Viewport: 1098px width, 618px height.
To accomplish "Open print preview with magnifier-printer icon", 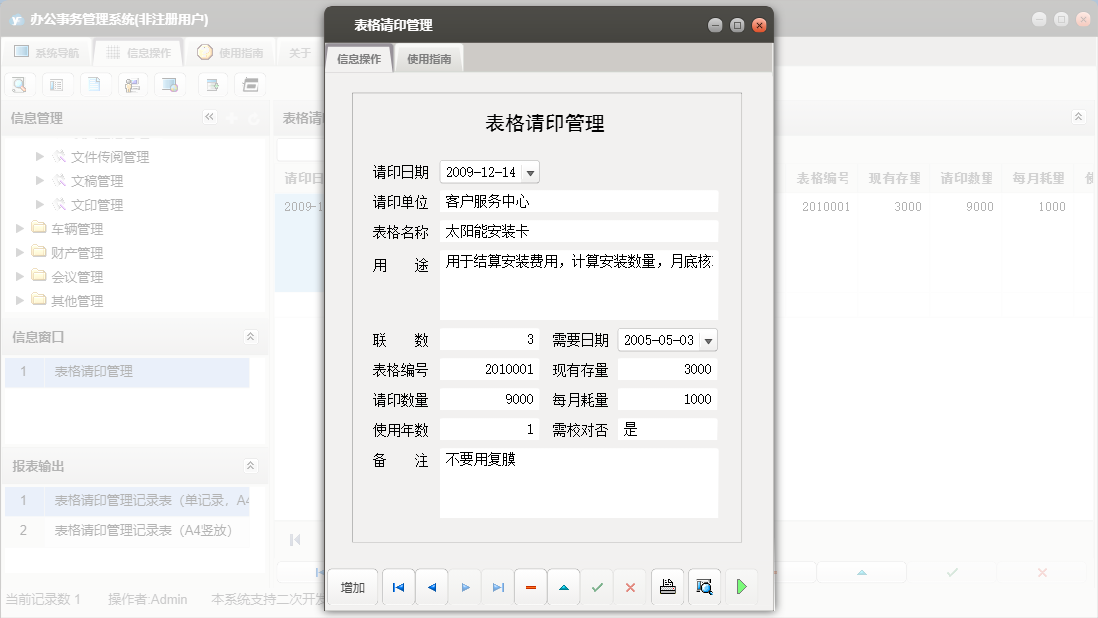I will pyautogui.click(x=705, y=587).
